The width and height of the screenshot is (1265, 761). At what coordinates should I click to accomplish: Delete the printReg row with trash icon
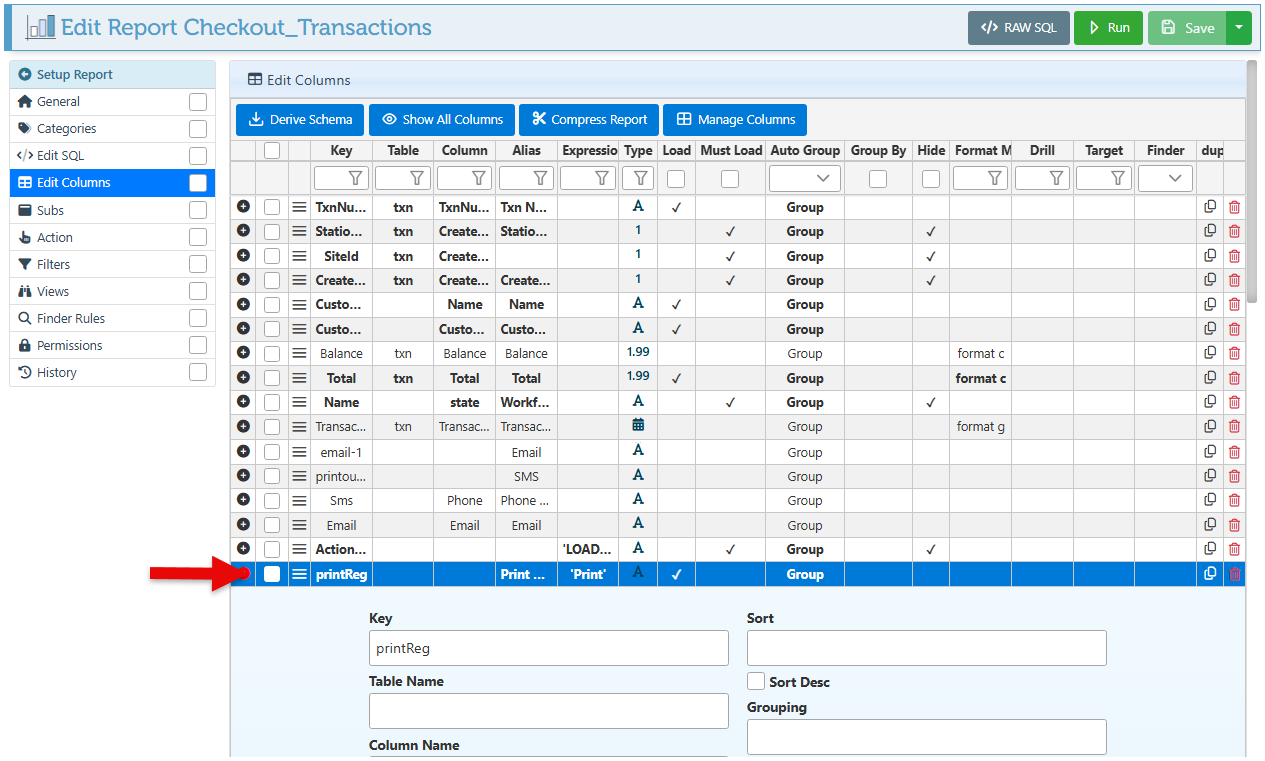[x=1234, y=574]
